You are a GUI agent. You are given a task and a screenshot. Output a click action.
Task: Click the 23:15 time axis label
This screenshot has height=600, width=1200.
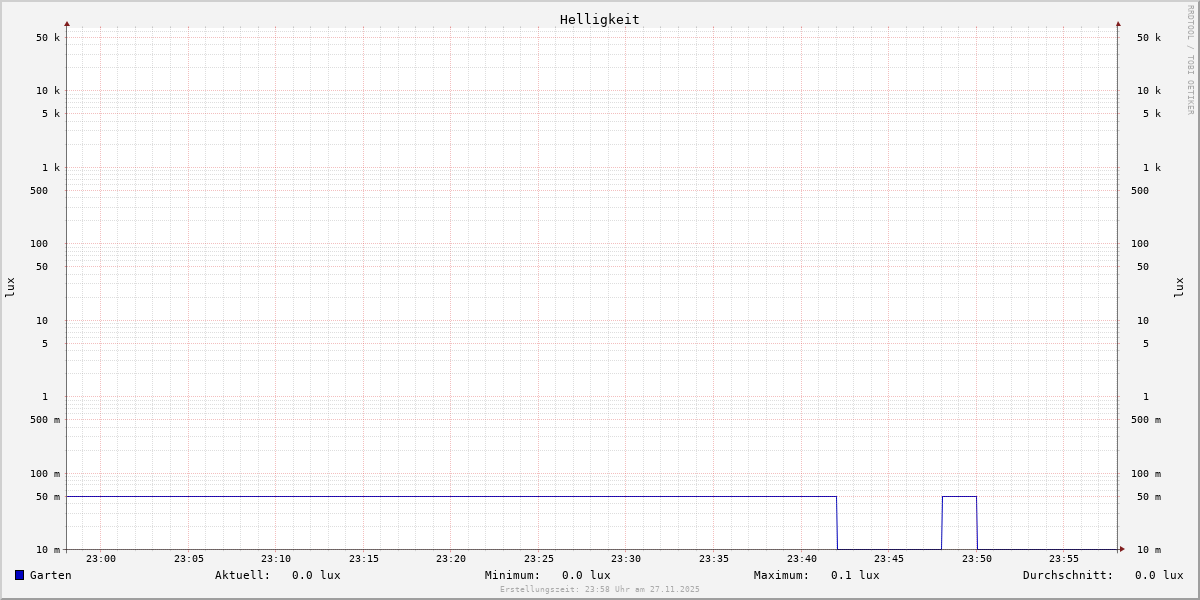click(x=364, y=559)
